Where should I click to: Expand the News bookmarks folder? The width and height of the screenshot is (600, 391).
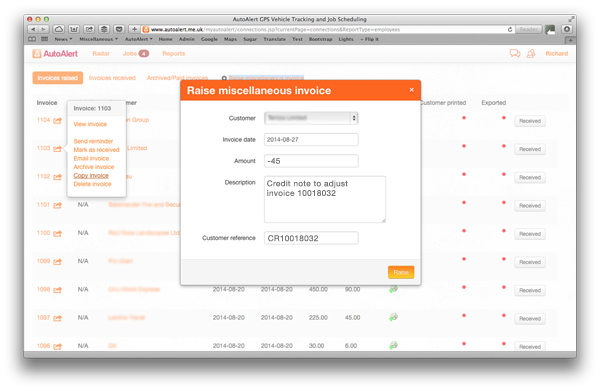coord(63,39)
